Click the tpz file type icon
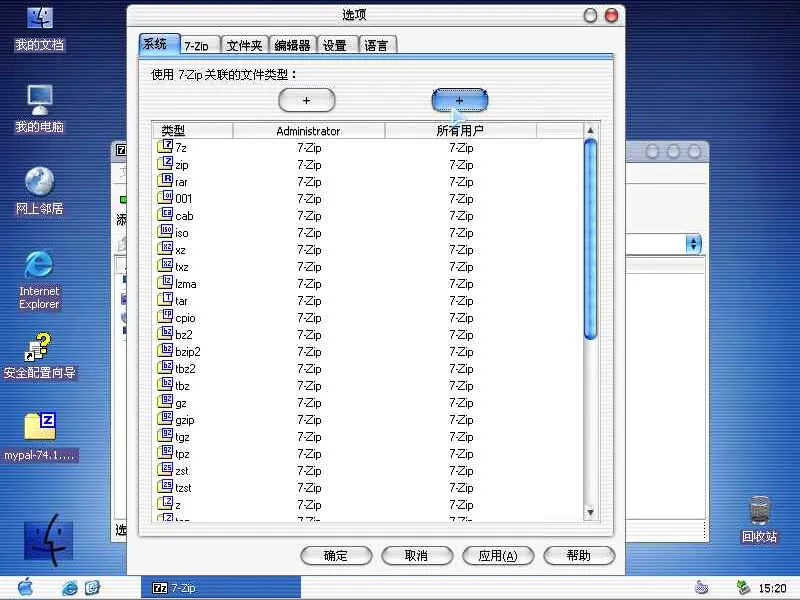 click(x=165, y=453)
